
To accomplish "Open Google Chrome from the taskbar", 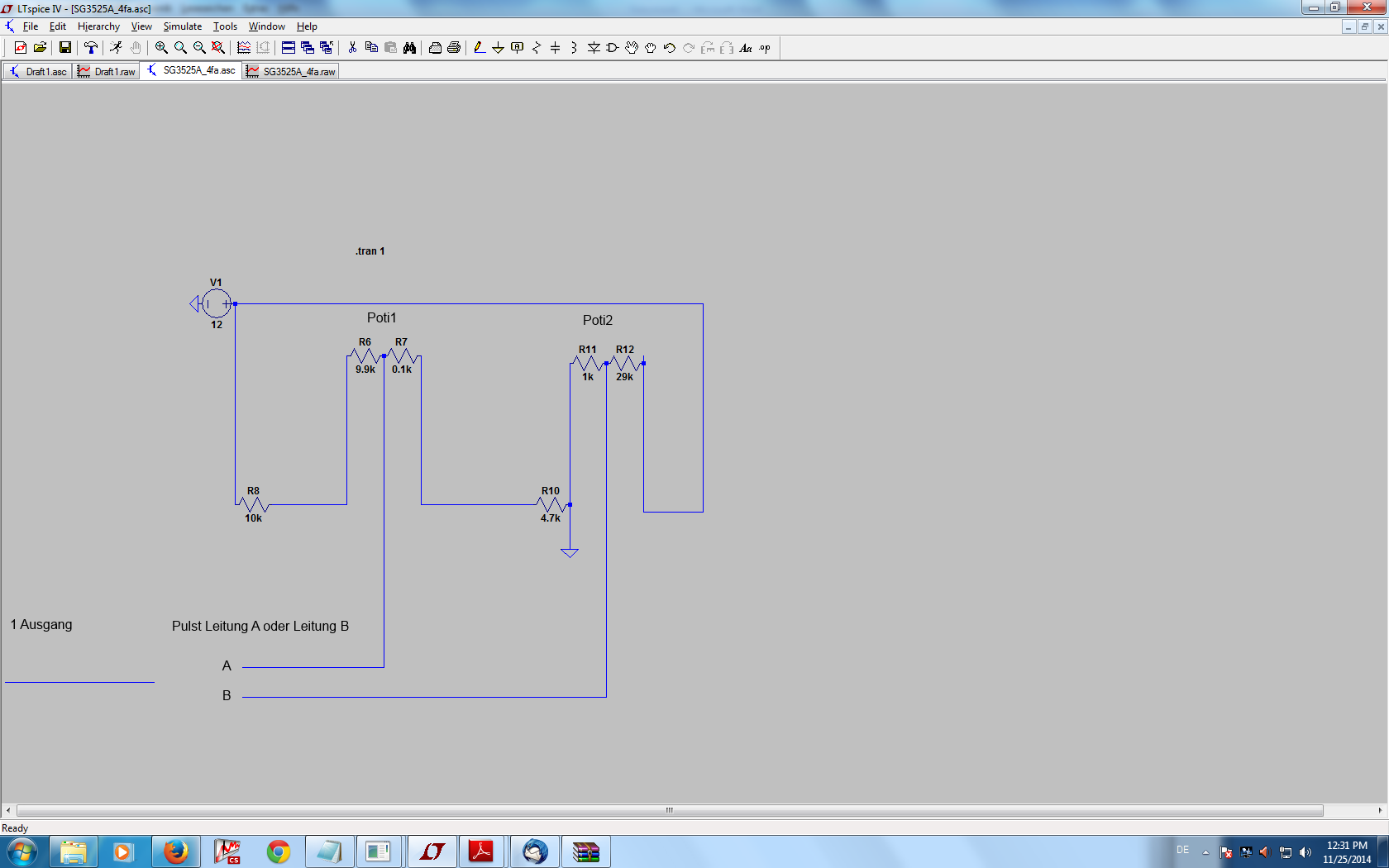I will 279,851.
